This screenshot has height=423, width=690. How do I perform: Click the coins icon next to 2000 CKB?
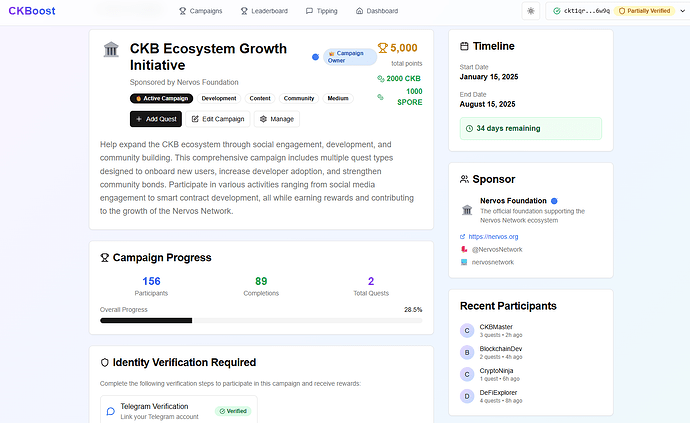coord(381,78)
